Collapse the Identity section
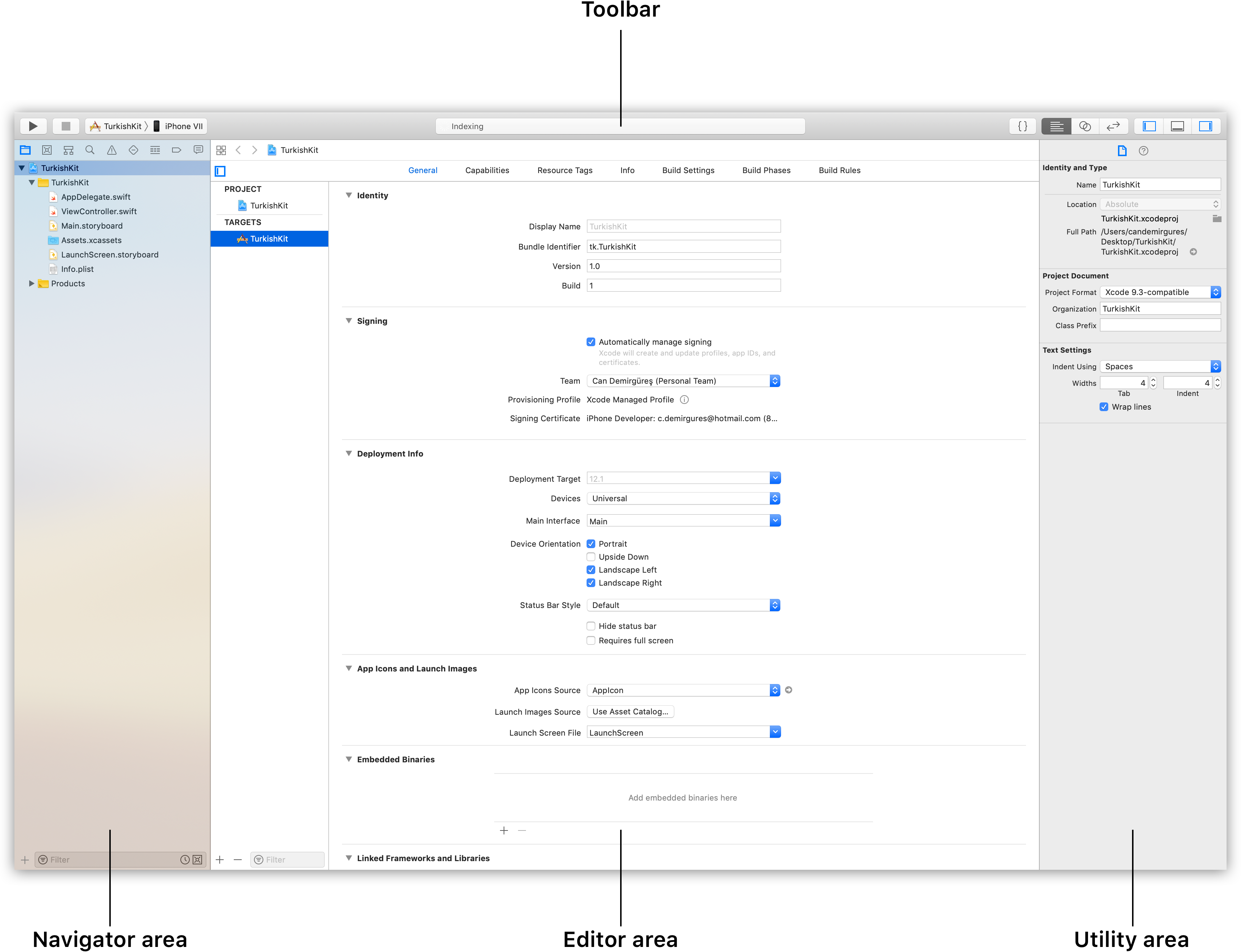This screenshot has height=952, width=1241. pyautogui.click(x=348, y=195)
